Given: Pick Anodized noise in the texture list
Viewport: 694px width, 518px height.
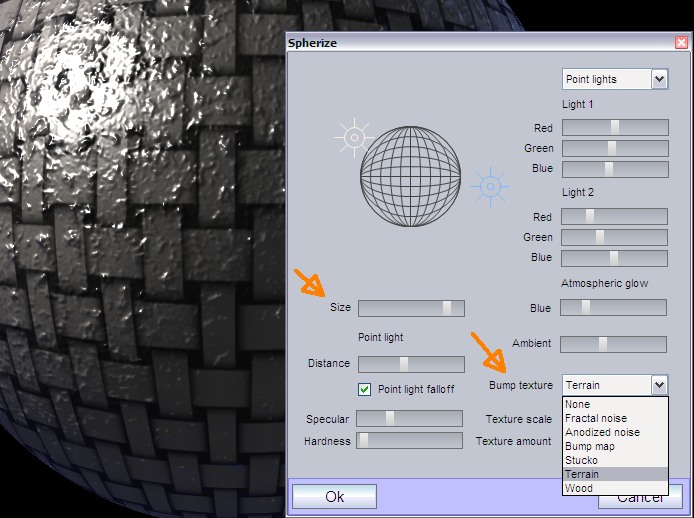Looking at the screenshot, I should [615, 432].
